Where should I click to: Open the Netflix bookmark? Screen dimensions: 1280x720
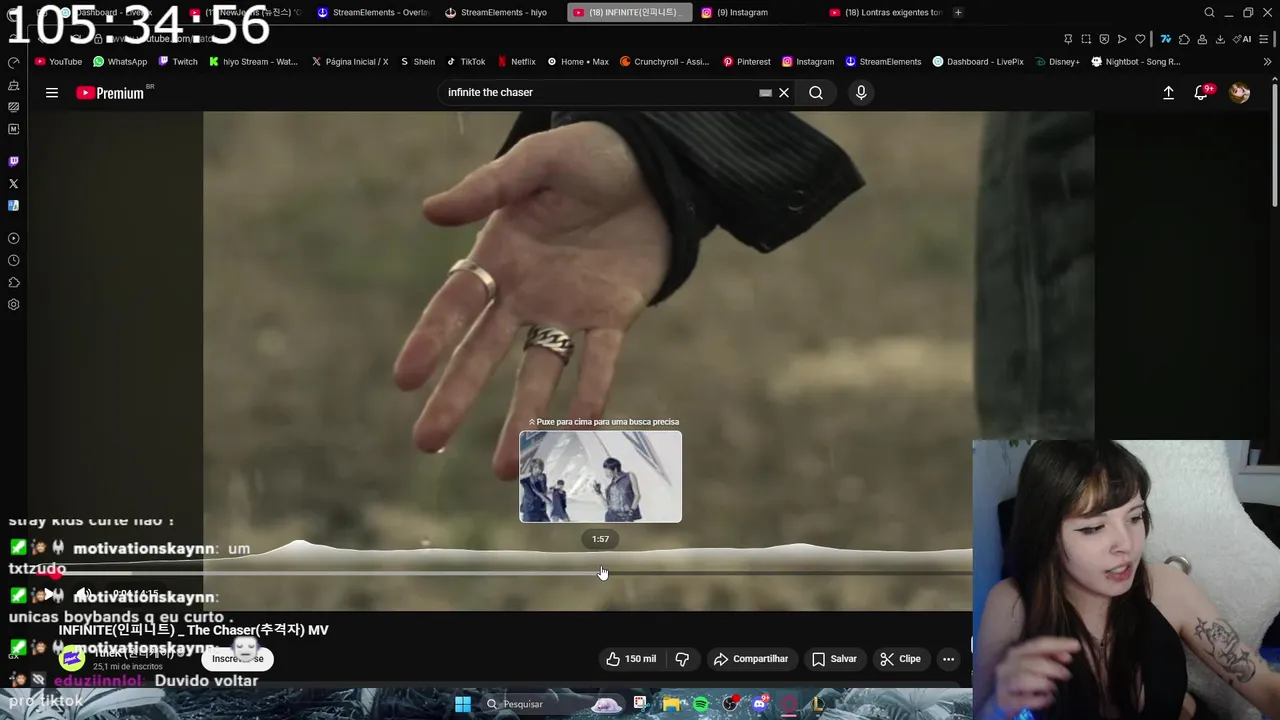[516, 62]
